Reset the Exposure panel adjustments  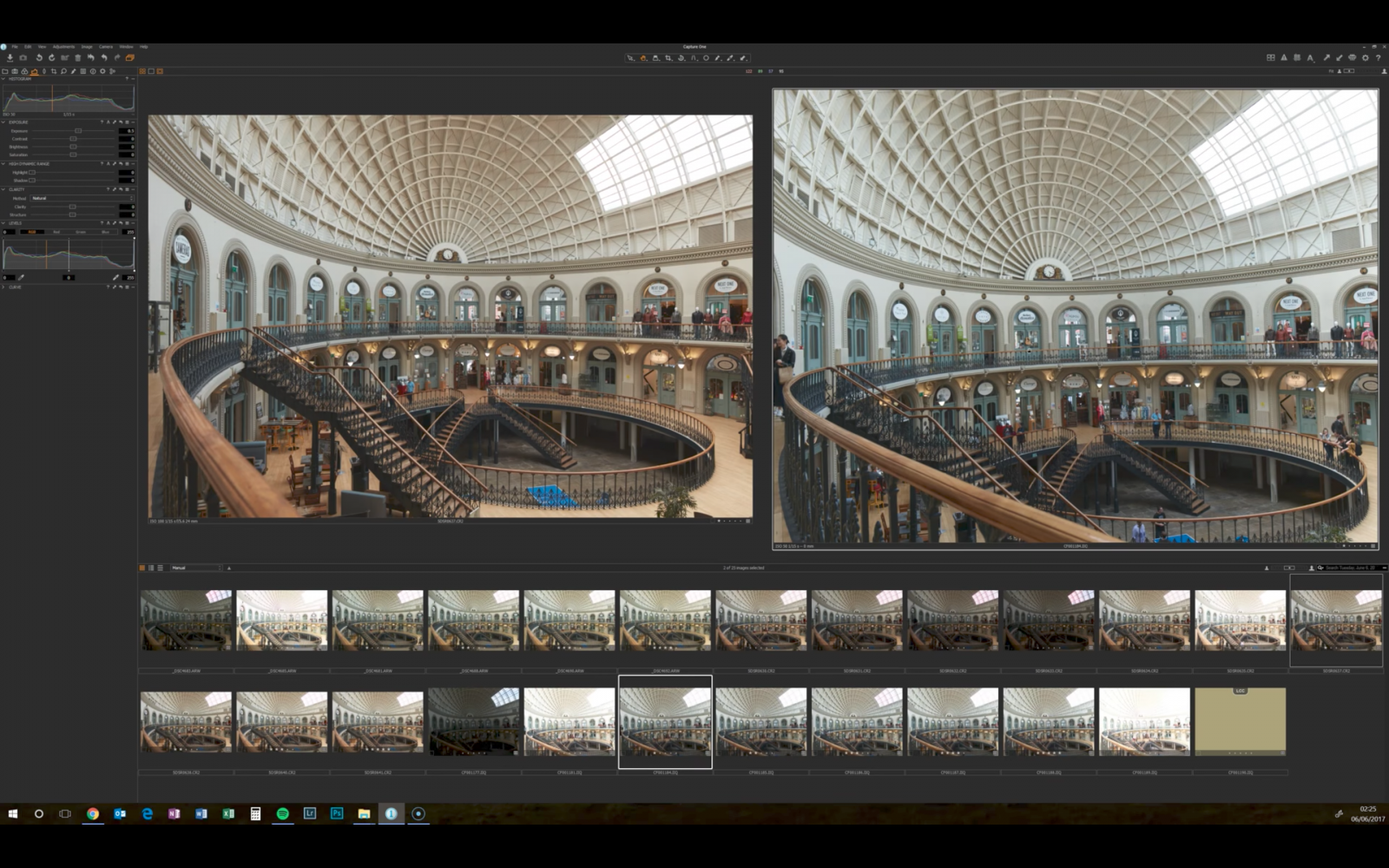121,122
